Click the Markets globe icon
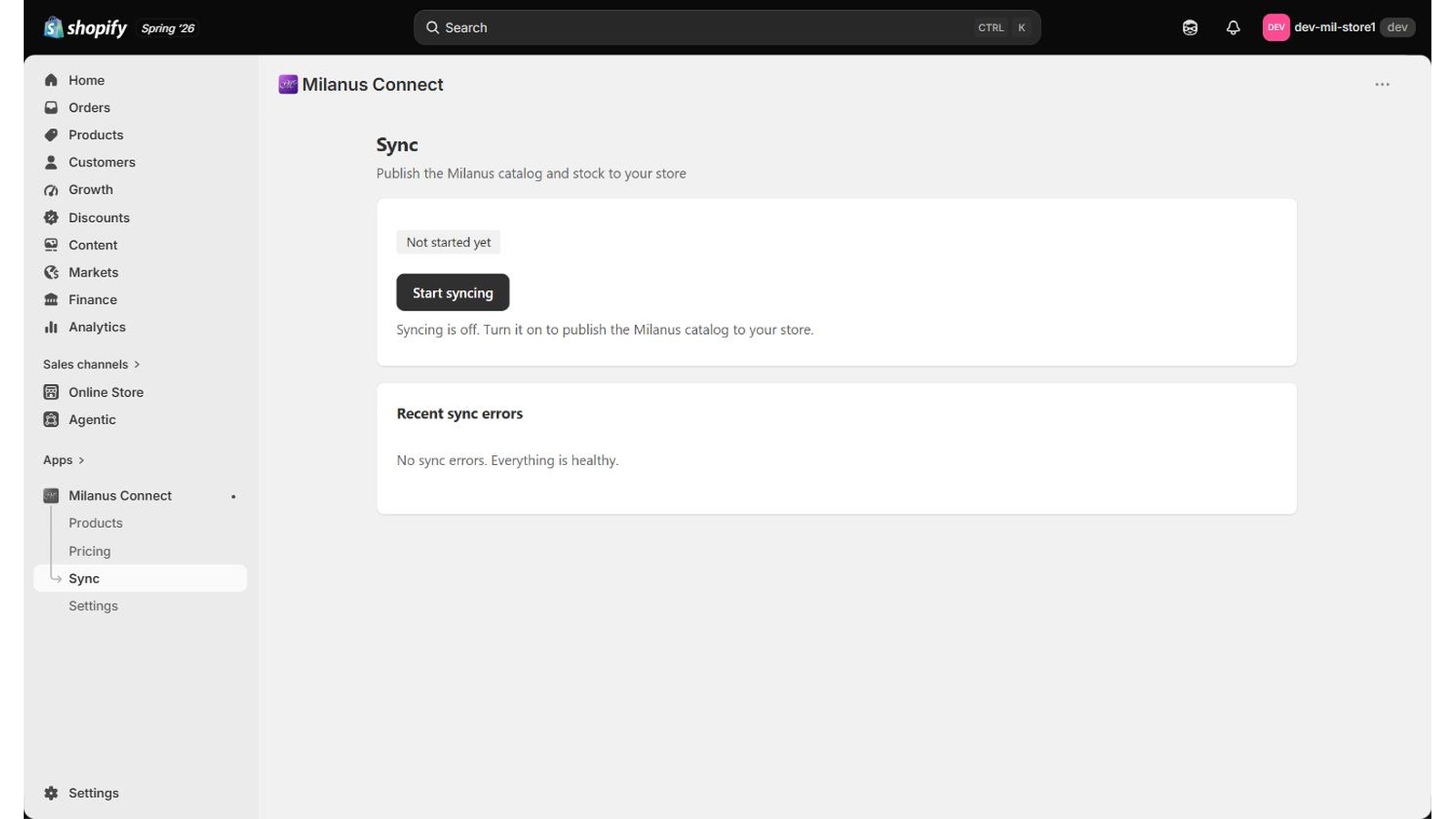This screenshot has width=1456, height=819. click(x=51, y=272)
